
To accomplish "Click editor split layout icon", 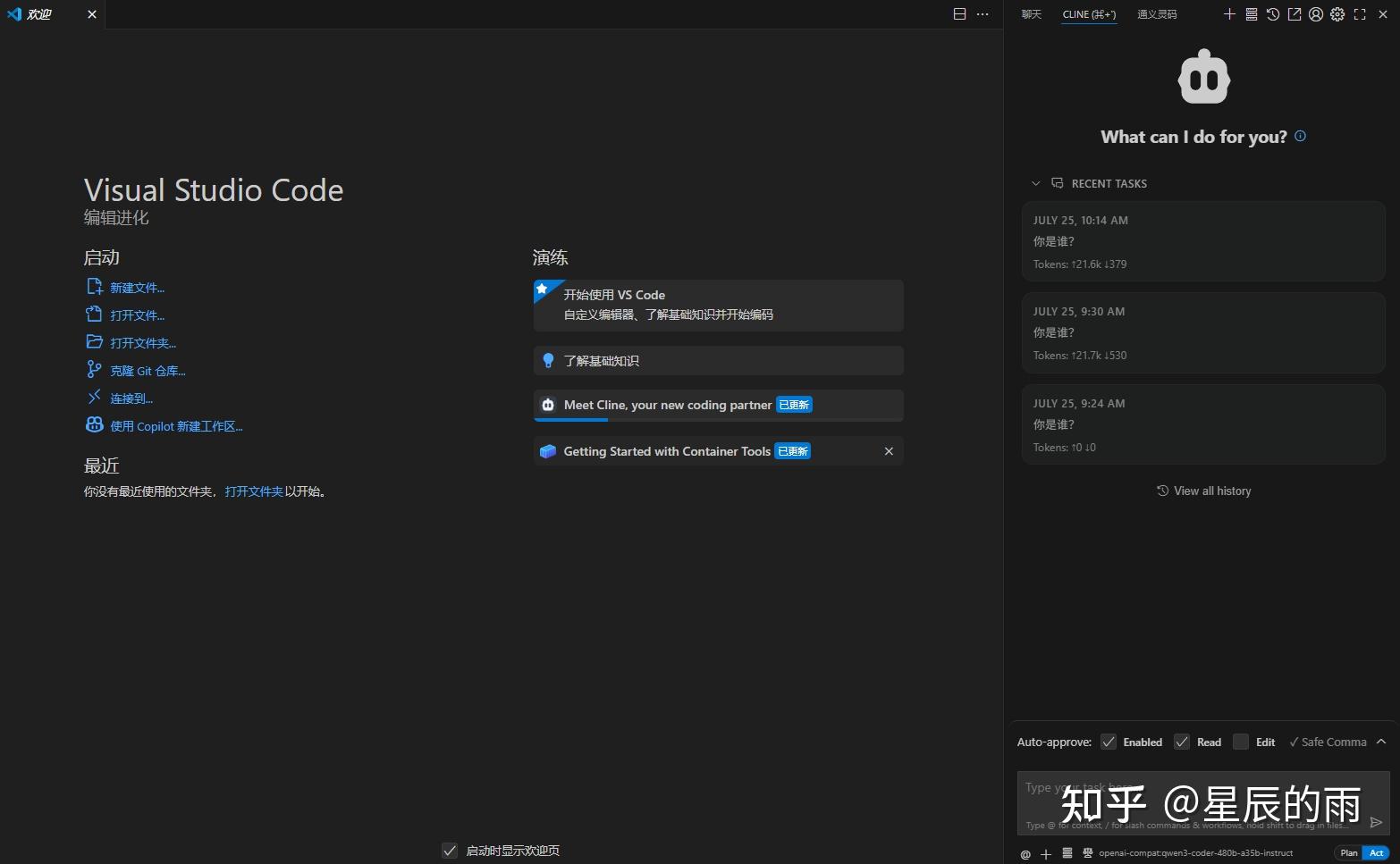I will (959, 14).
